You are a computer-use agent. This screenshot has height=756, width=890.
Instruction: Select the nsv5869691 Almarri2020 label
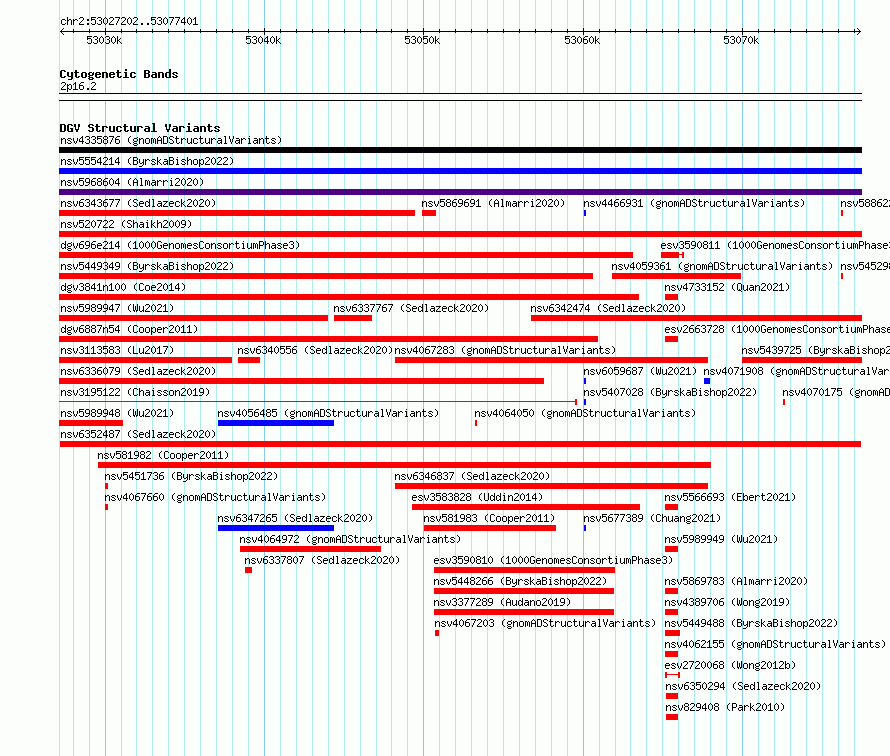(x=493, y=203)
